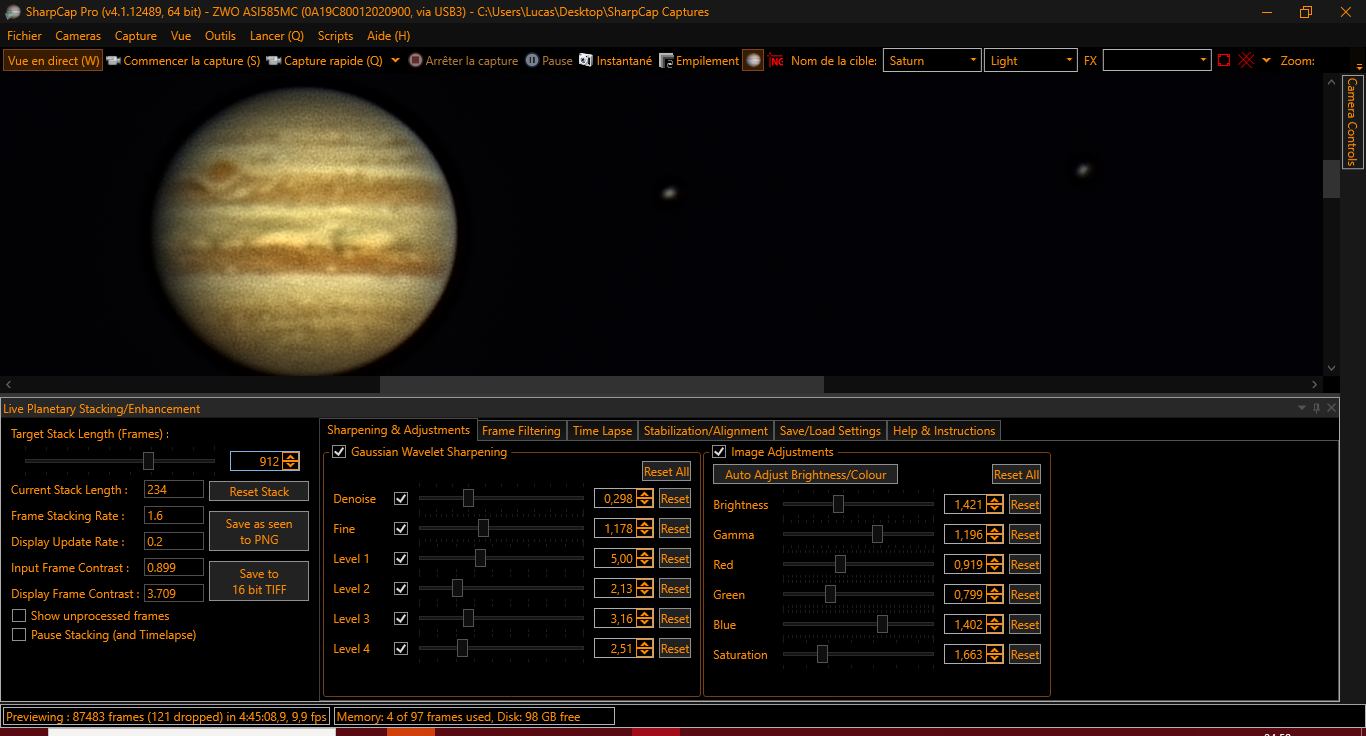Toggle the planet live planetary stacking icon

753,61
